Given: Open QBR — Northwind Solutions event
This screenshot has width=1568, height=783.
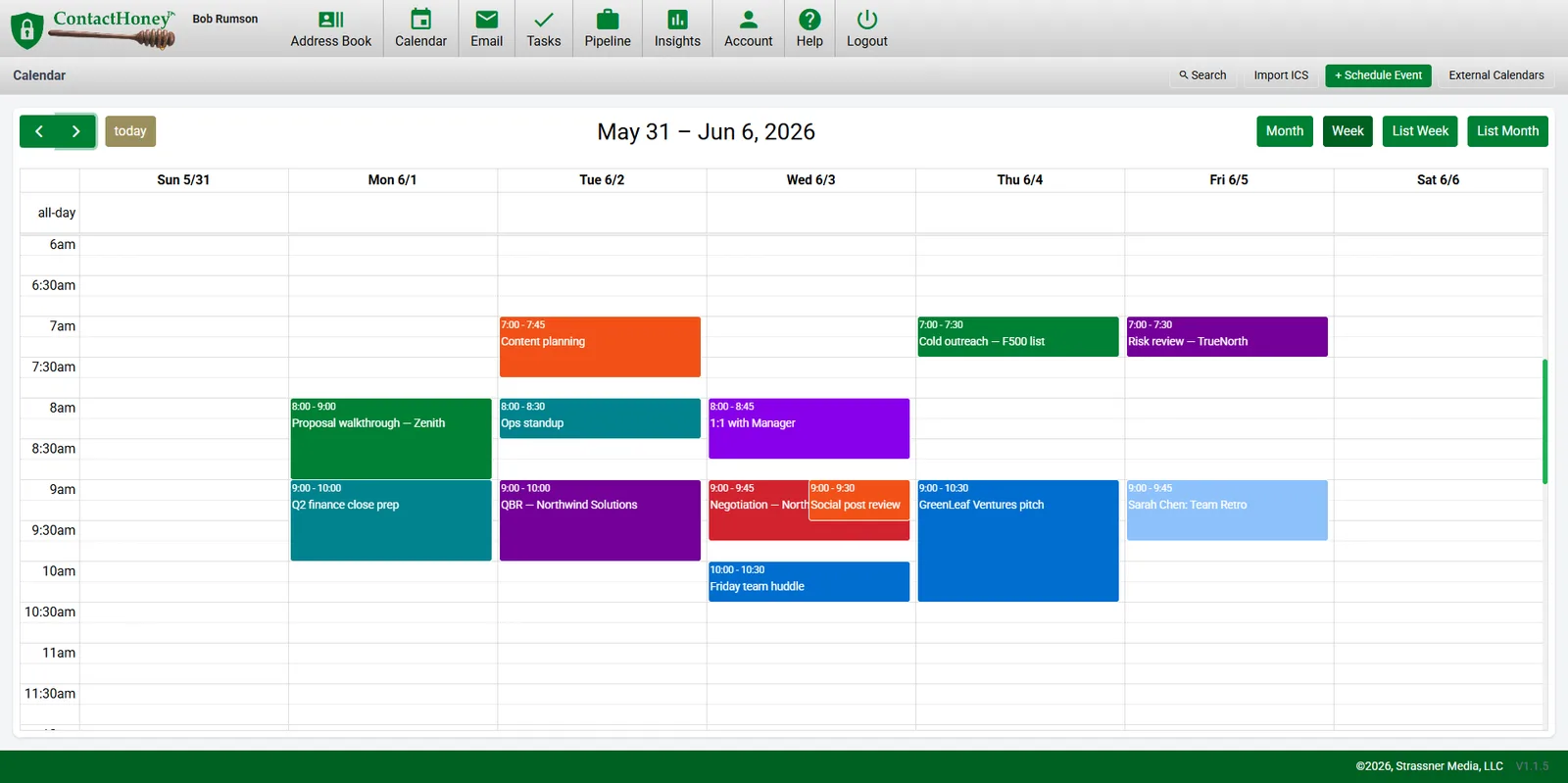Looking at the screenshot, I should (x=600, y=520).
